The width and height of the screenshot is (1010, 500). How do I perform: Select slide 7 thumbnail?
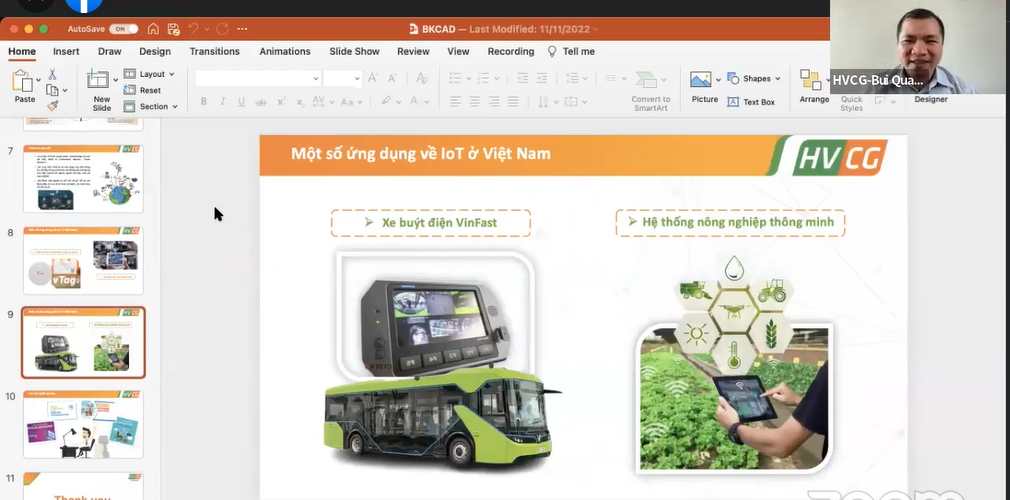click(x=83, y=178)
